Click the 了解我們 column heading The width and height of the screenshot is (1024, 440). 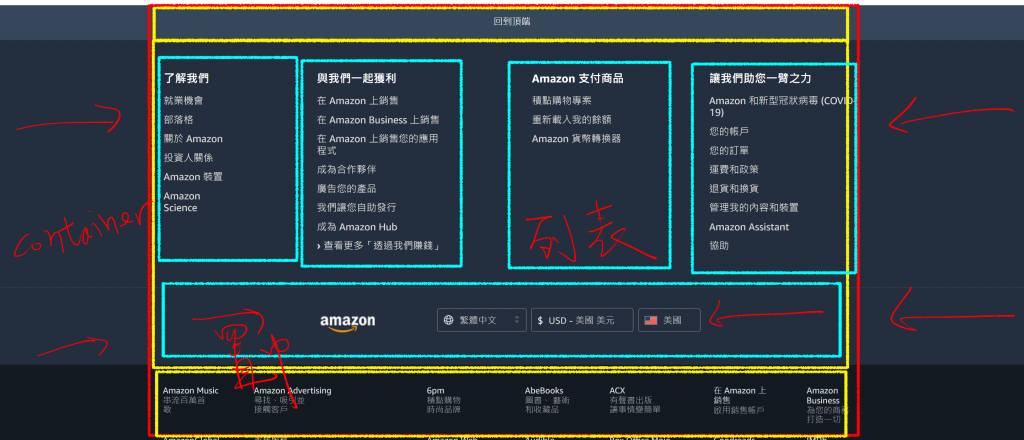tap(186, 78)
